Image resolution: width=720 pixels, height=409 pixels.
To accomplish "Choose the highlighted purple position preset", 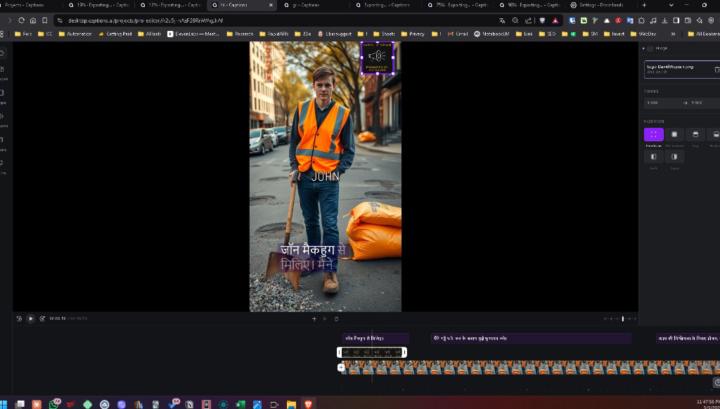I will [653, 134].
